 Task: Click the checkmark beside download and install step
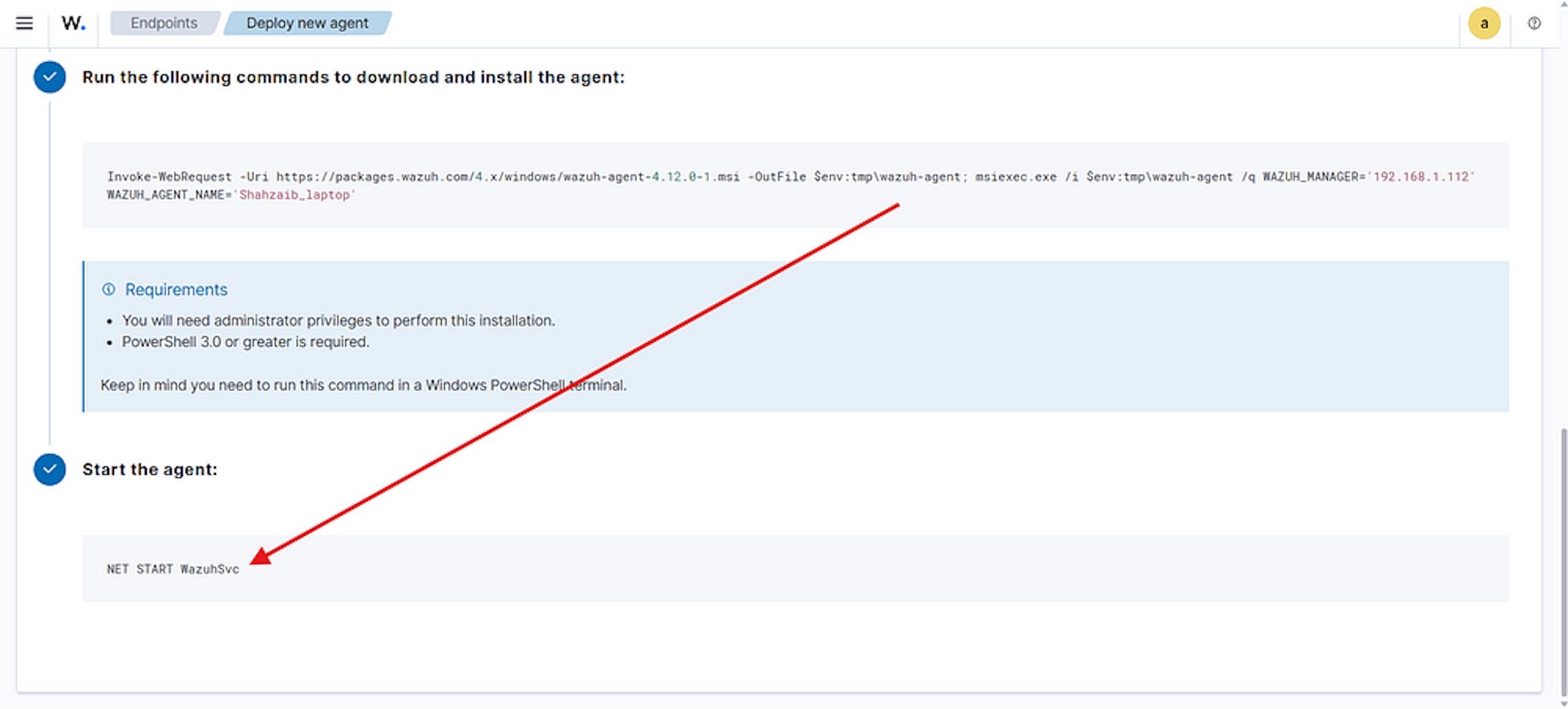point(50,77)
